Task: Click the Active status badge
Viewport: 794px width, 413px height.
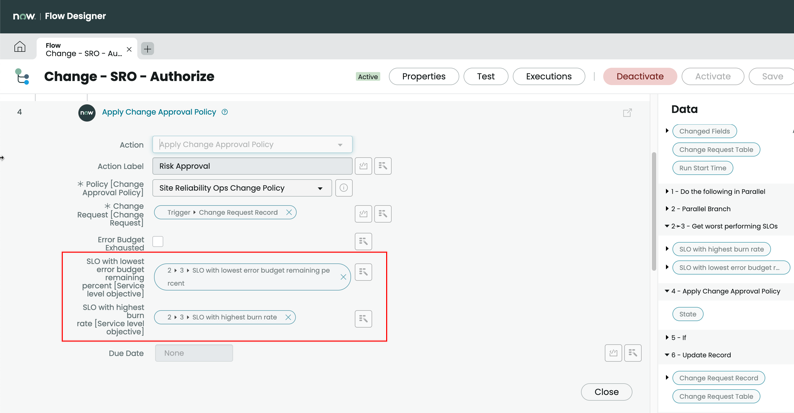Action: (x=368, y=77)
